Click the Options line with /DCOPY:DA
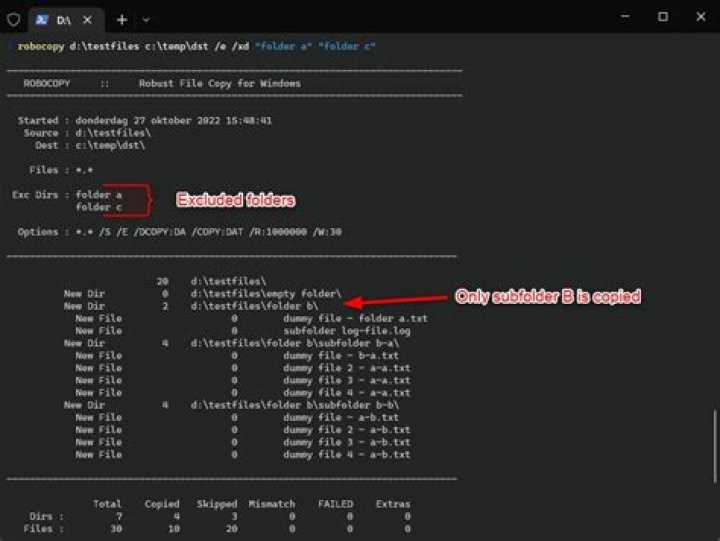Image resolution: width=720 pixels, height=541 pixels. 180,232
